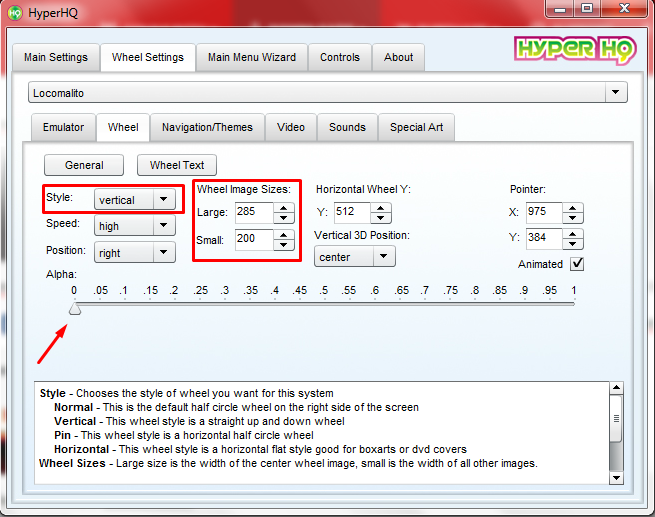Viewport: 655px width, 517px height.
Task: Click the Pointer Y input field
Action: [544, 239]
